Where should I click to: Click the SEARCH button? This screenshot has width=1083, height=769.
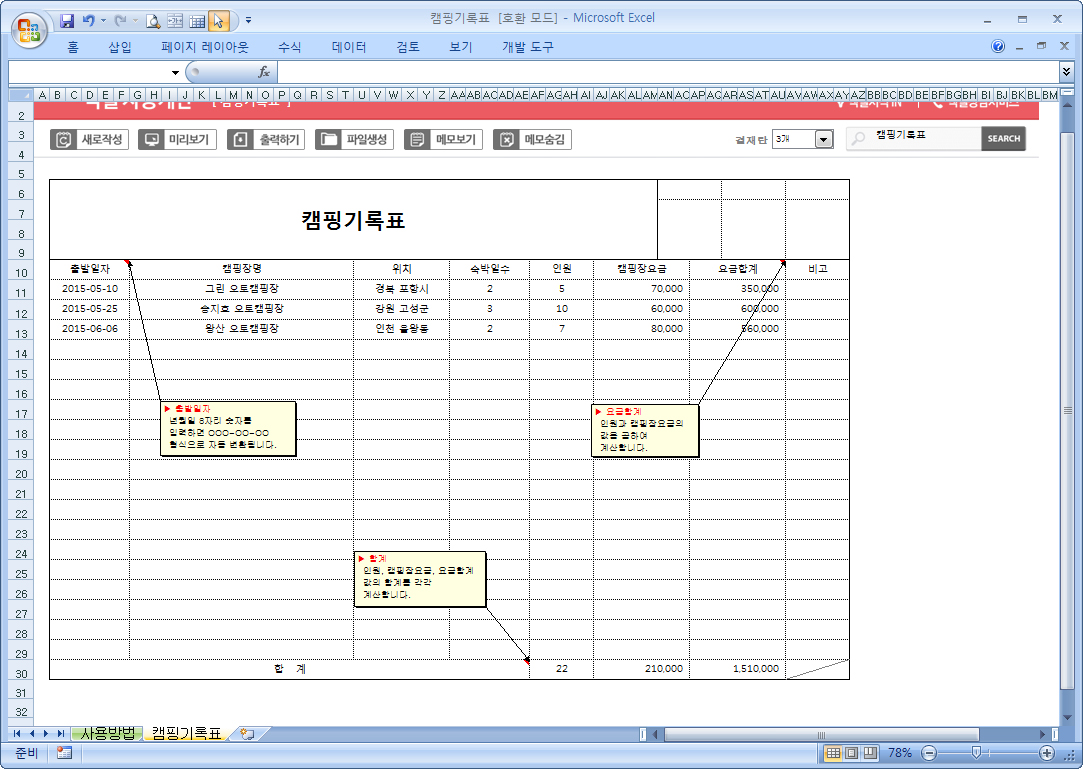point(1003,138)
